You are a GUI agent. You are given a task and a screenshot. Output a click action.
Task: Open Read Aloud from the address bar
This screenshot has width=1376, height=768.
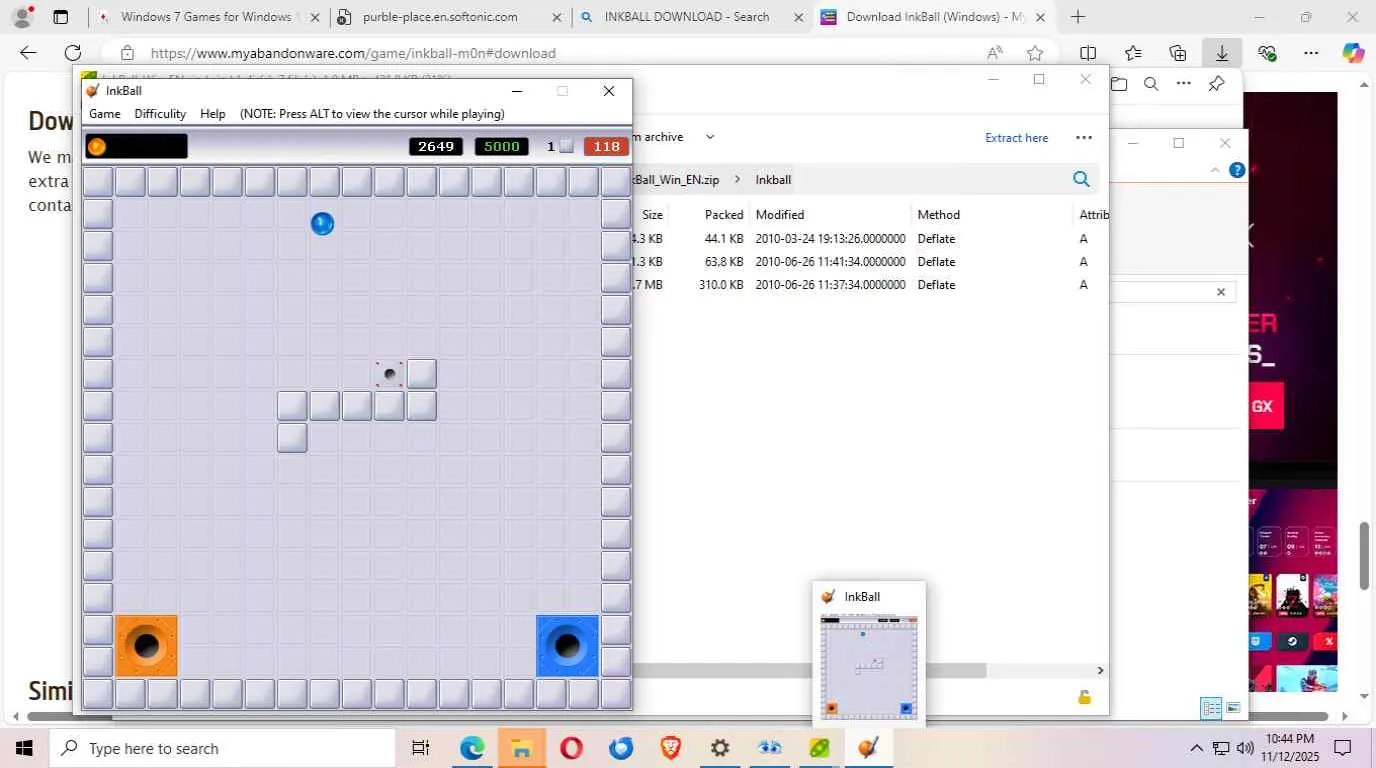[995, 53]
